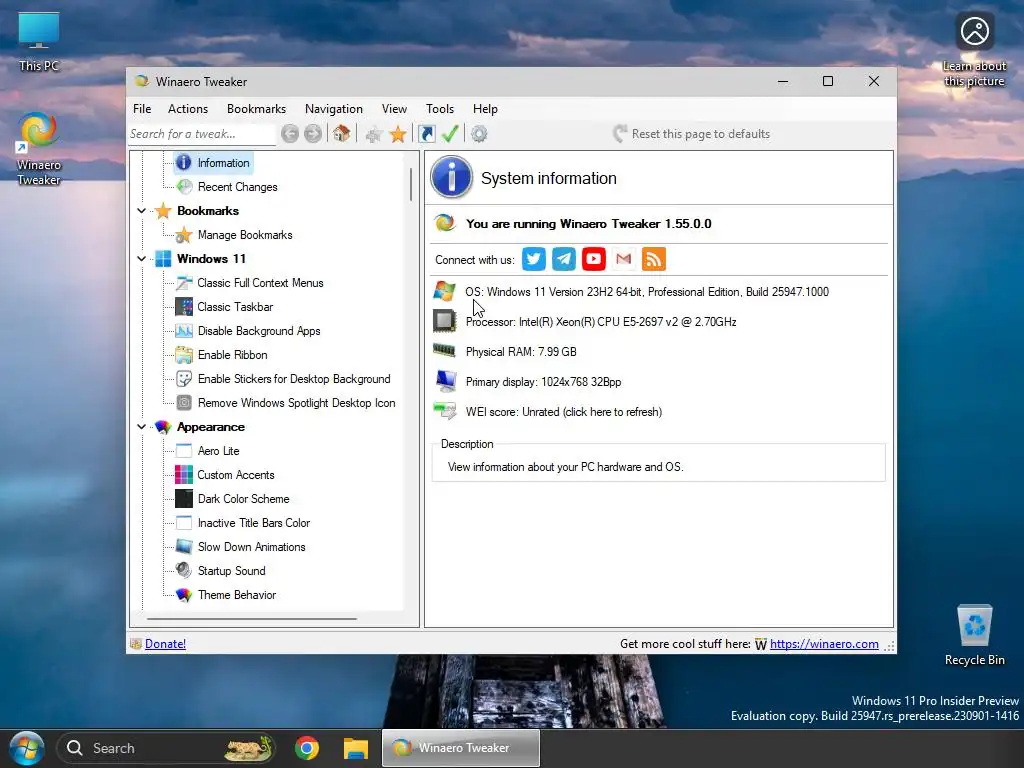Open the YouTube social link icon

(x=594, y=259)
